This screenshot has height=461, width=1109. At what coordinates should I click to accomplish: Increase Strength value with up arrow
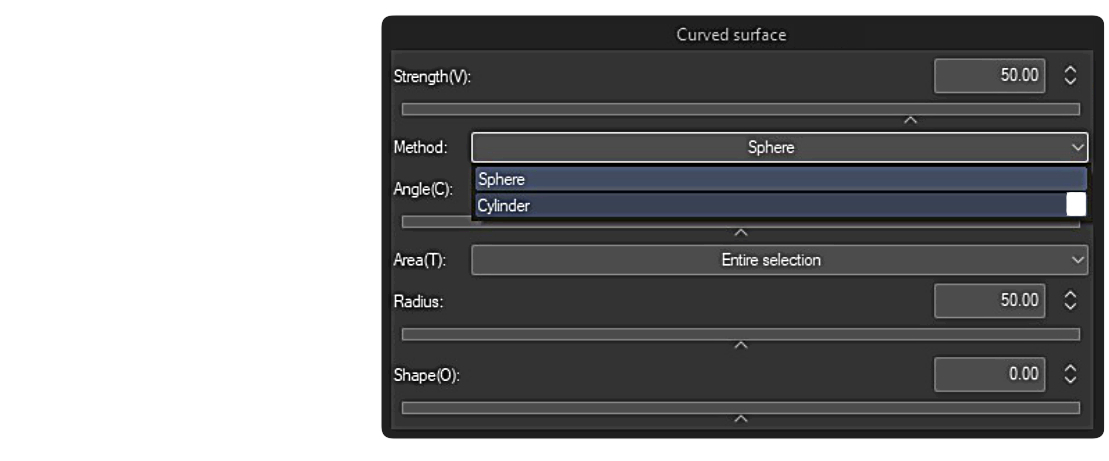[x=1070, y=70]
